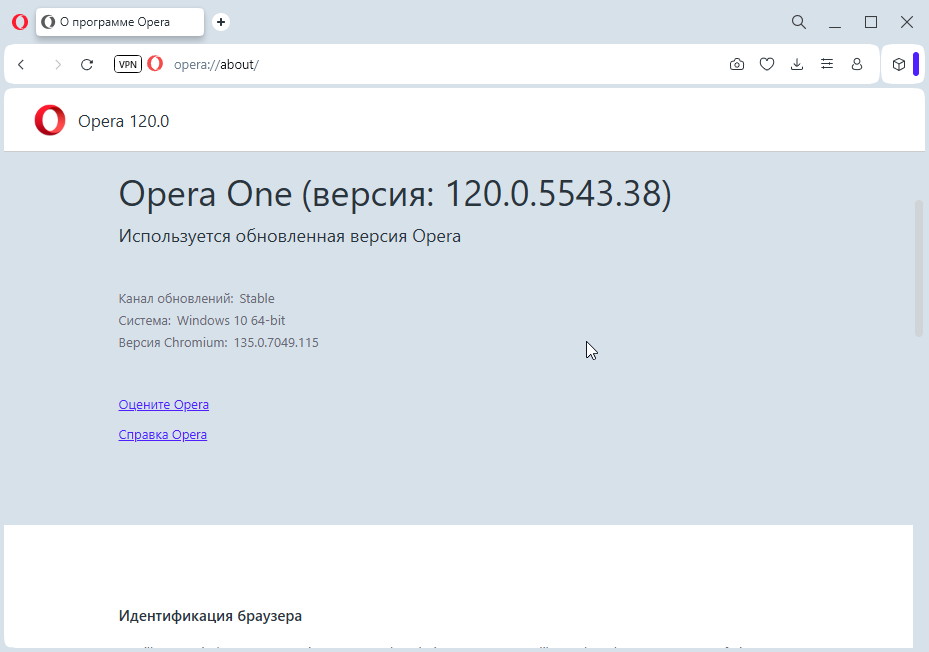Click the purple sidebar strip

(x=916, y=64)
